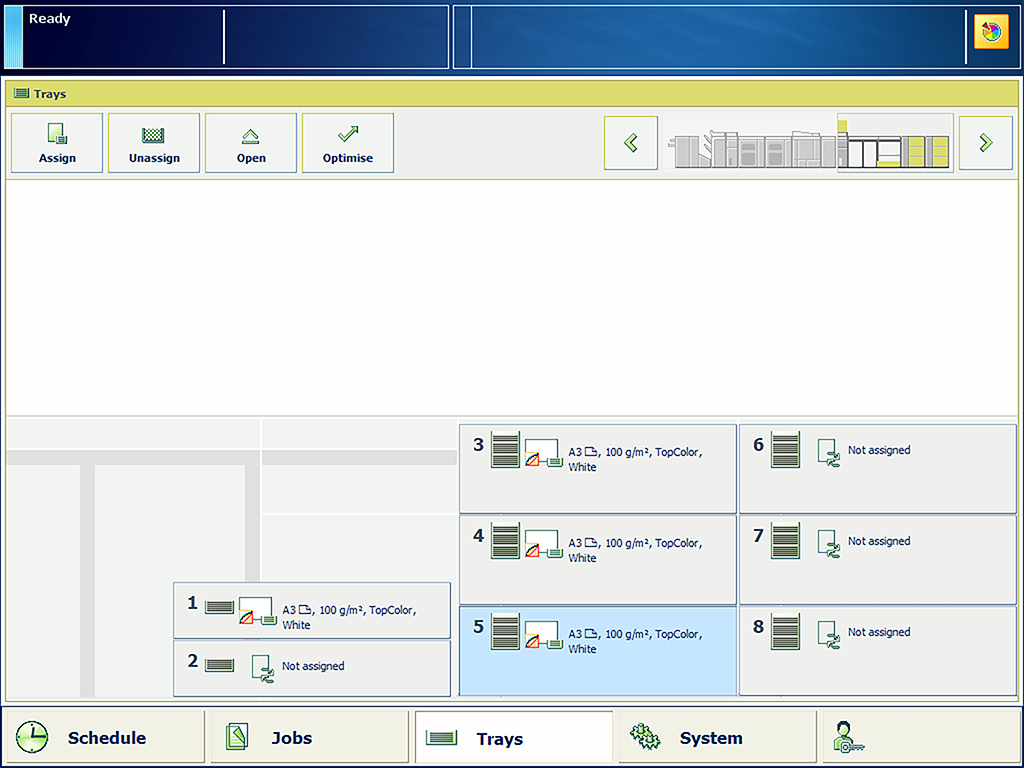Click the Trays header icon

click(x=21, y=94)
